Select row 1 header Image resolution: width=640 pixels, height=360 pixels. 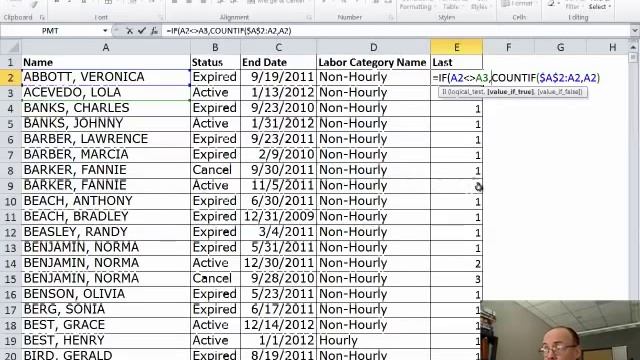click(x=10, y=62)
